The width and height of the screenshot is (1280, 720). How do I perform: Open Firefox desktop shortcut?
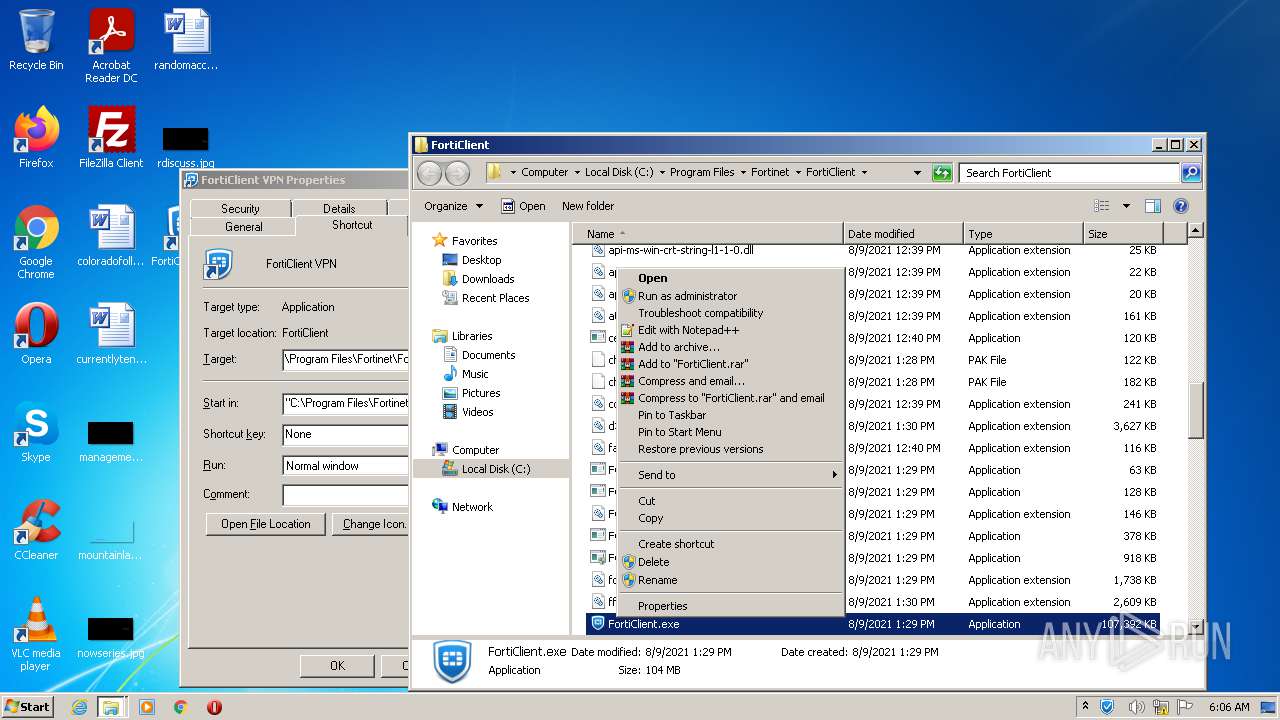pos(36,137)
